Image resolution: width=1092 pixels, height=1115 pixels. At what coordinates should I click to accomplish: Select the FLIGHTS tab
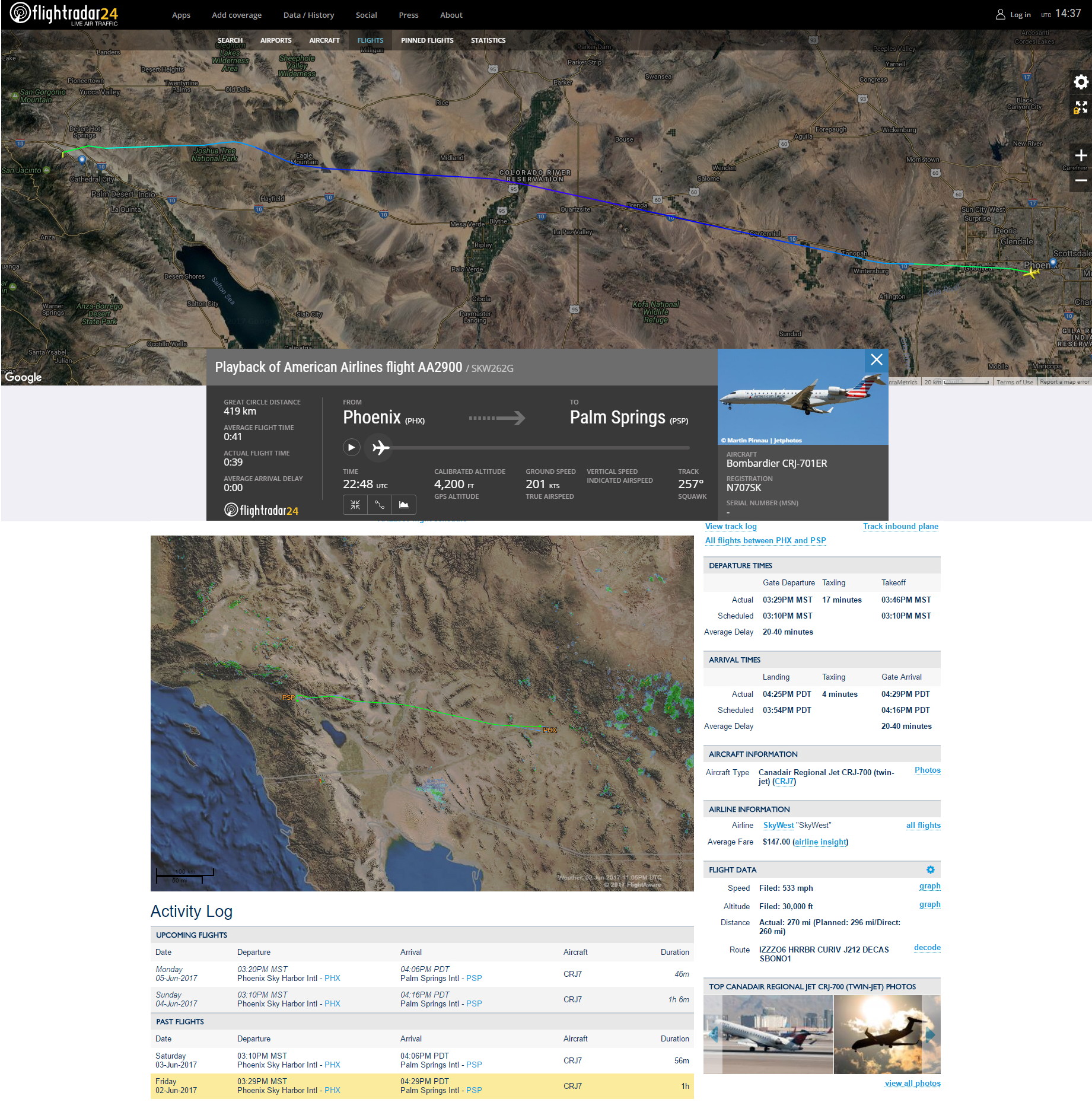[x=370, y=40]
